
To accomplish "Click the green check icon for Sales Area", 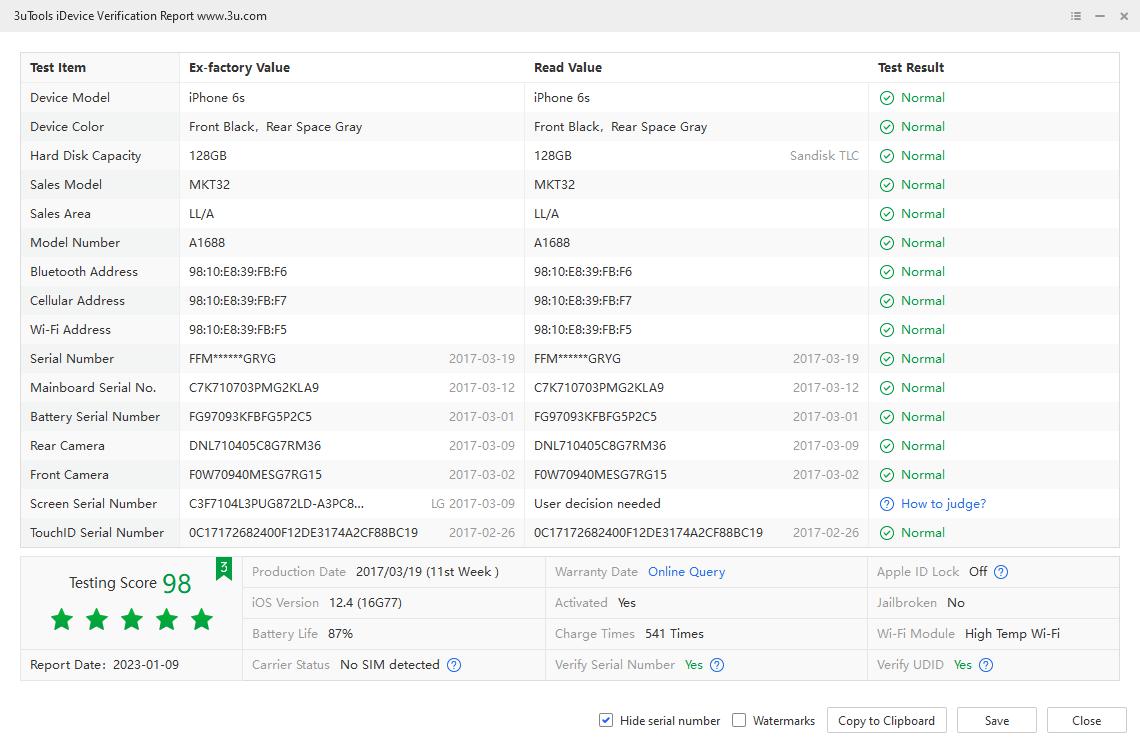I will [x=886, y=215].
